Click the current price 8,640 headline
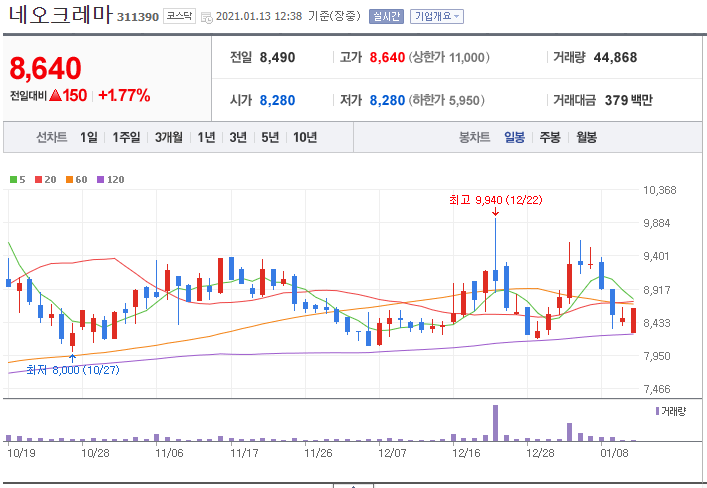The width and height of the screenshot is (707, 488). pos(45,68)
